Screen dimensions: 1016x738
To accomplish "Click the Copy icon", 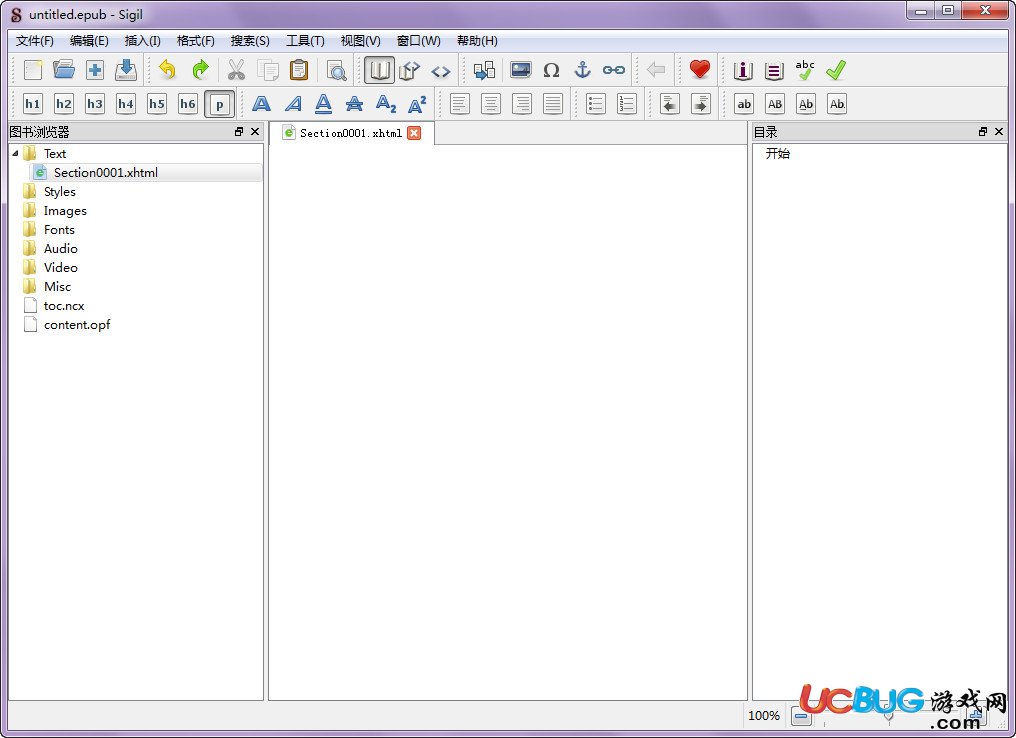I will [268, 70].
